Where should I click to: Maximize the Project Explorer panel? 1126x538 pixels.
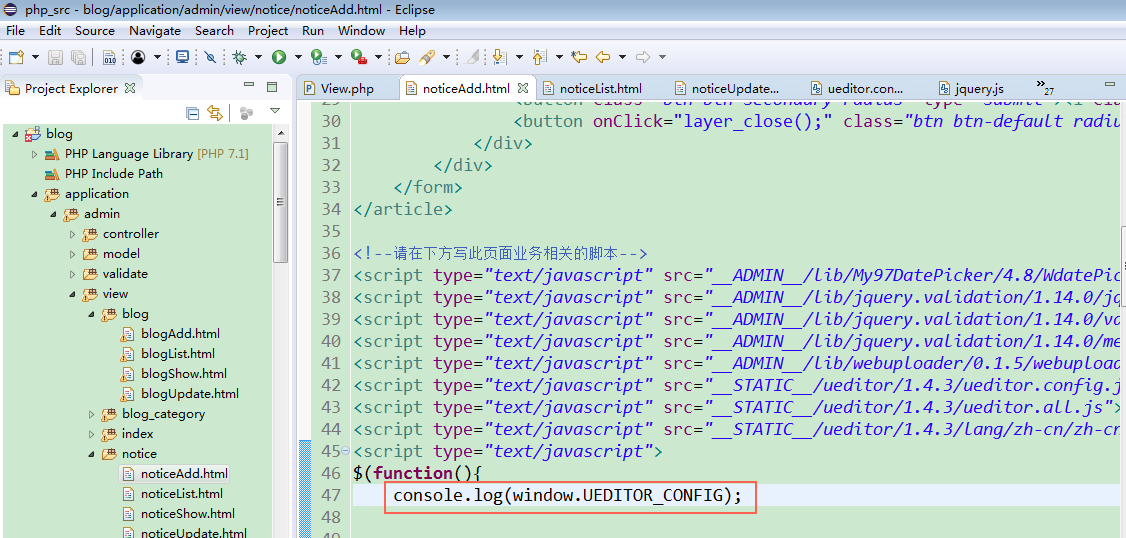click(x=272, y=87)
